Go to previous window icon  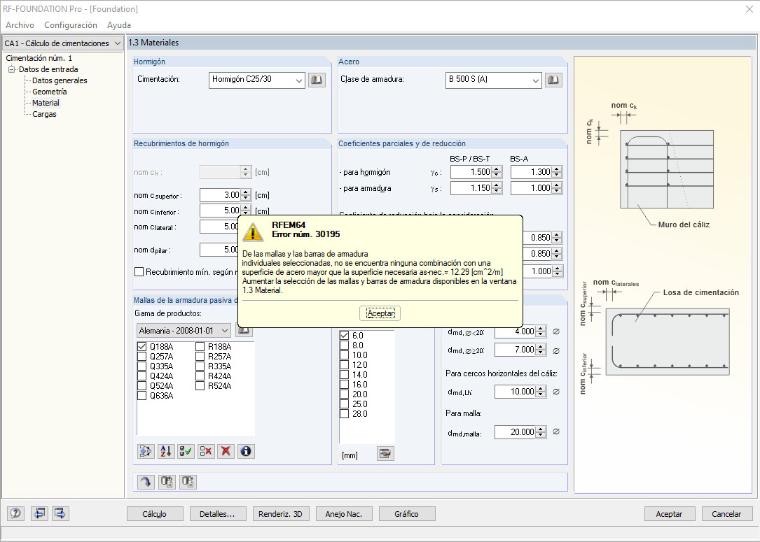click(x=40, y=513)
